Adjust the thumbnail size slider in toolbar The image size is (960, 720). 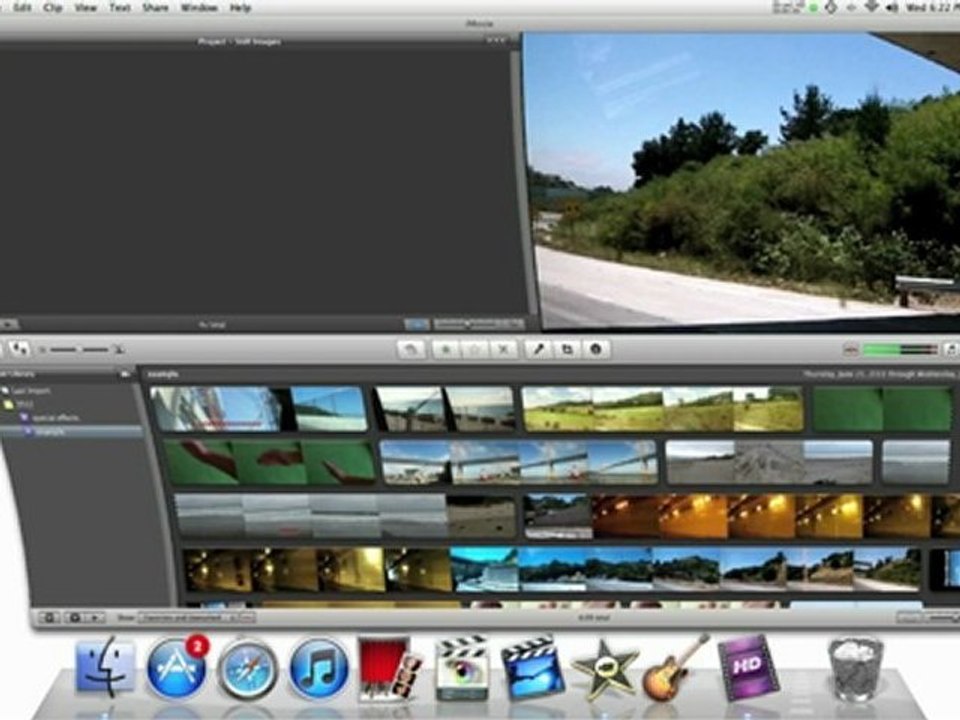pos(80,350)
